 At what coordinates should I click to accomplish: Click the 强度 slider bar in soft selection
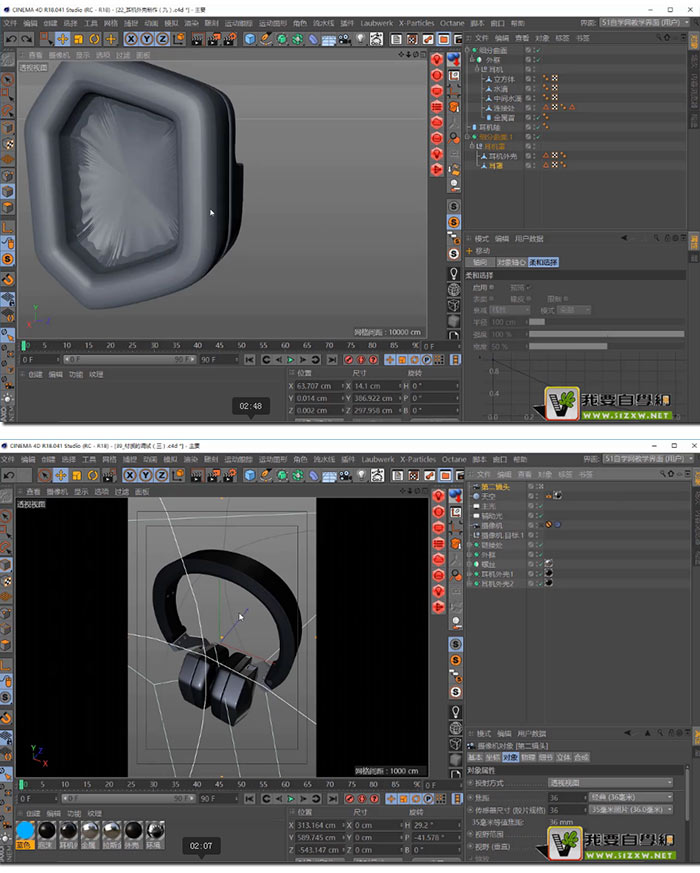[606, 334]
